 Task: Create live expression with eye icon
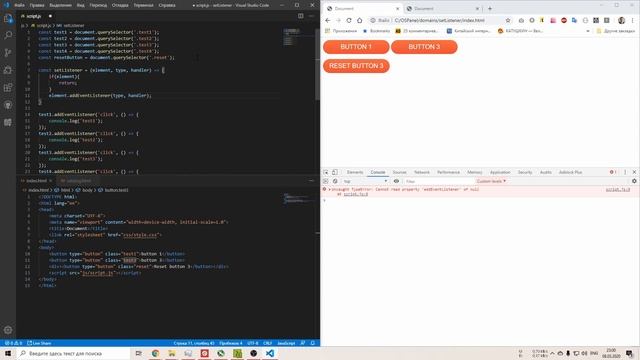coord(396,181)
